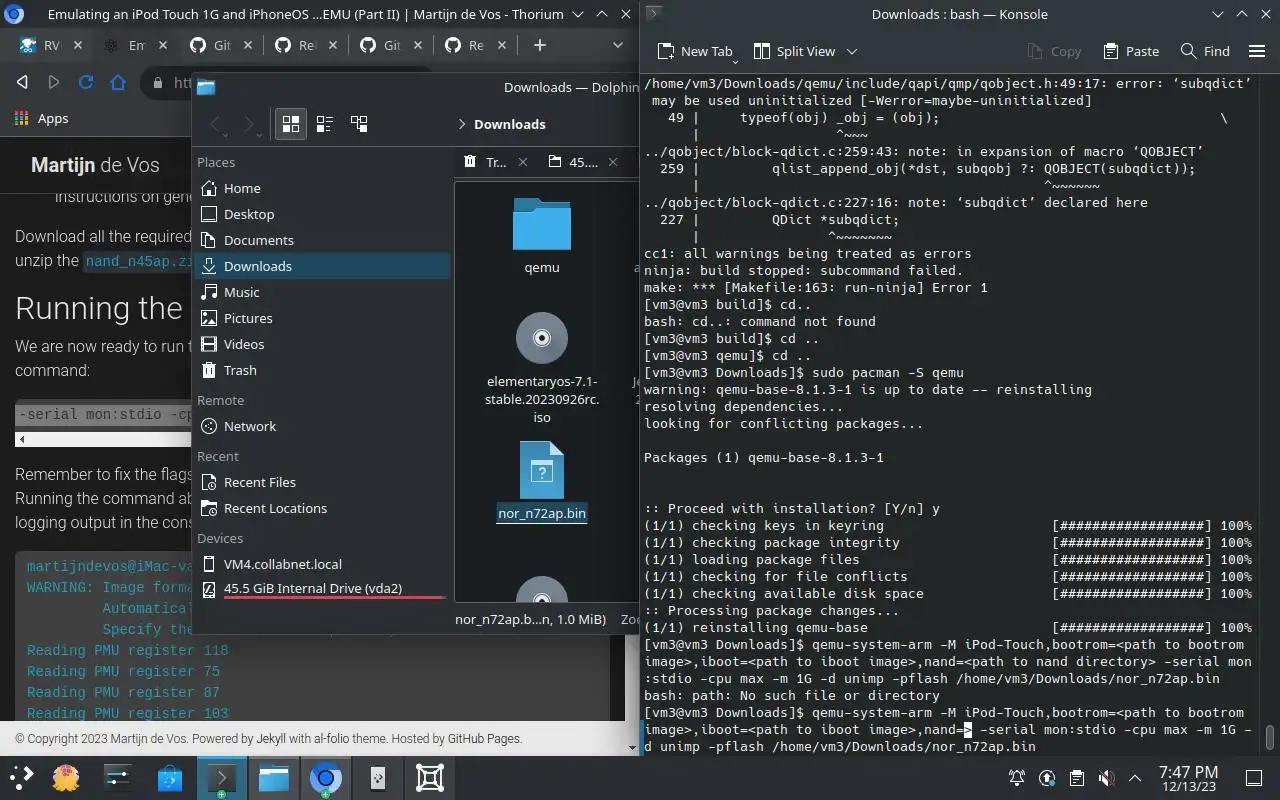
Task: Switch to Thorium via taskbar icon
Action: pos(325,778)
